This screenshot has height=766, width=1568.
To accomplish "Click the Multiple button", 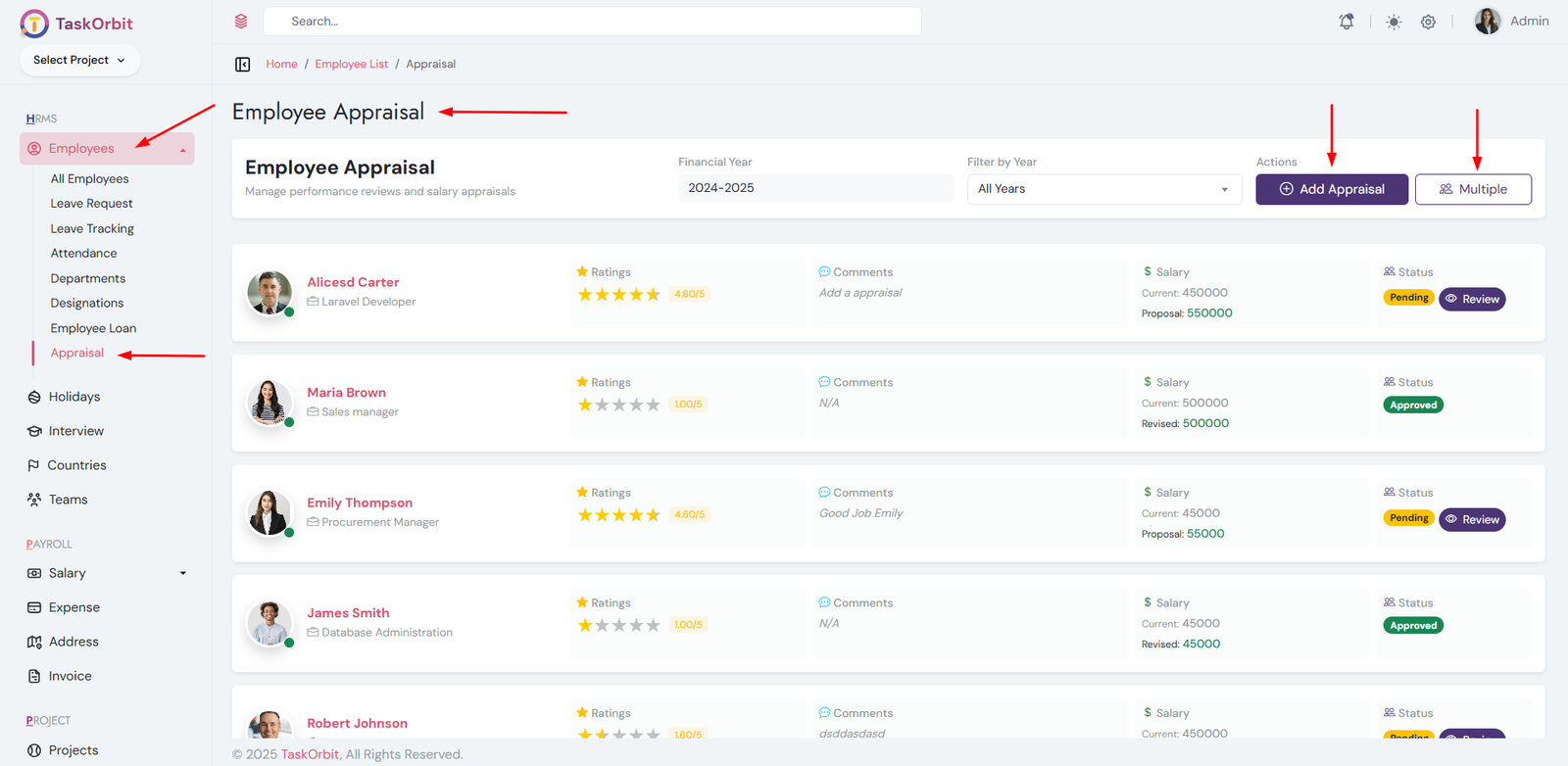I will [x=1472, y=189].
